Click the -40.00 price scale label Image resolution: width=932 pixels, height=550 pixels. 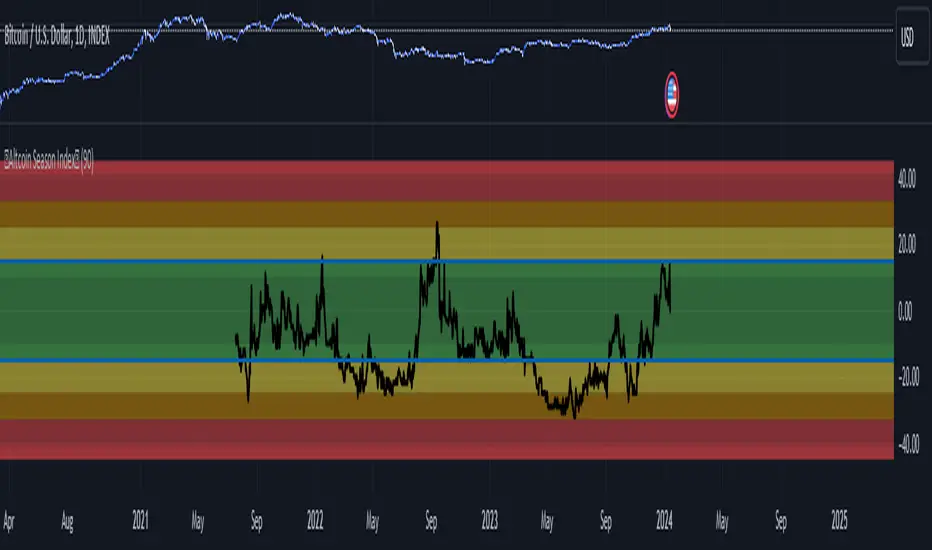[x=908, y=444]
